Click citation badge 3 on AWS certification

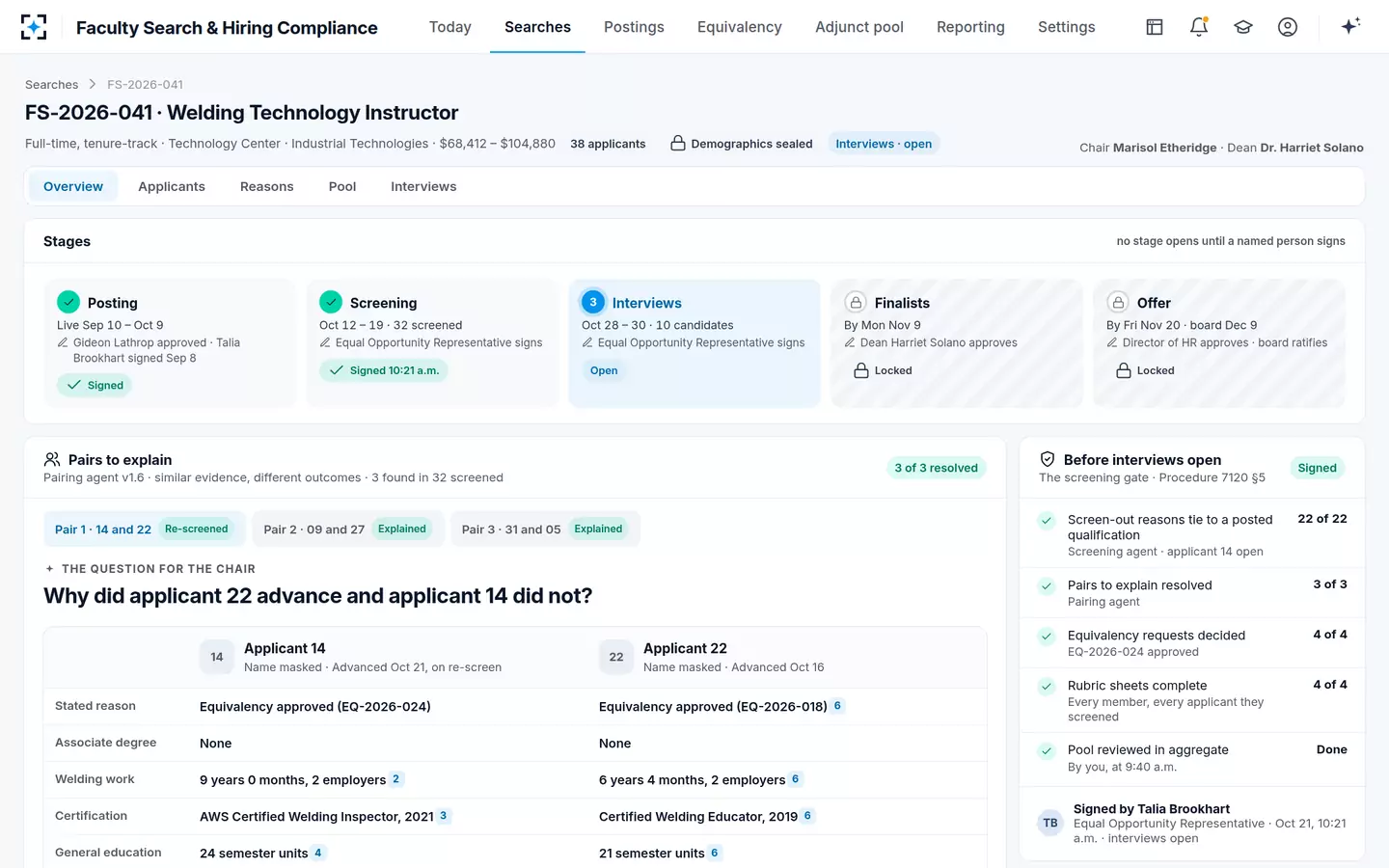tap(444, 816)
